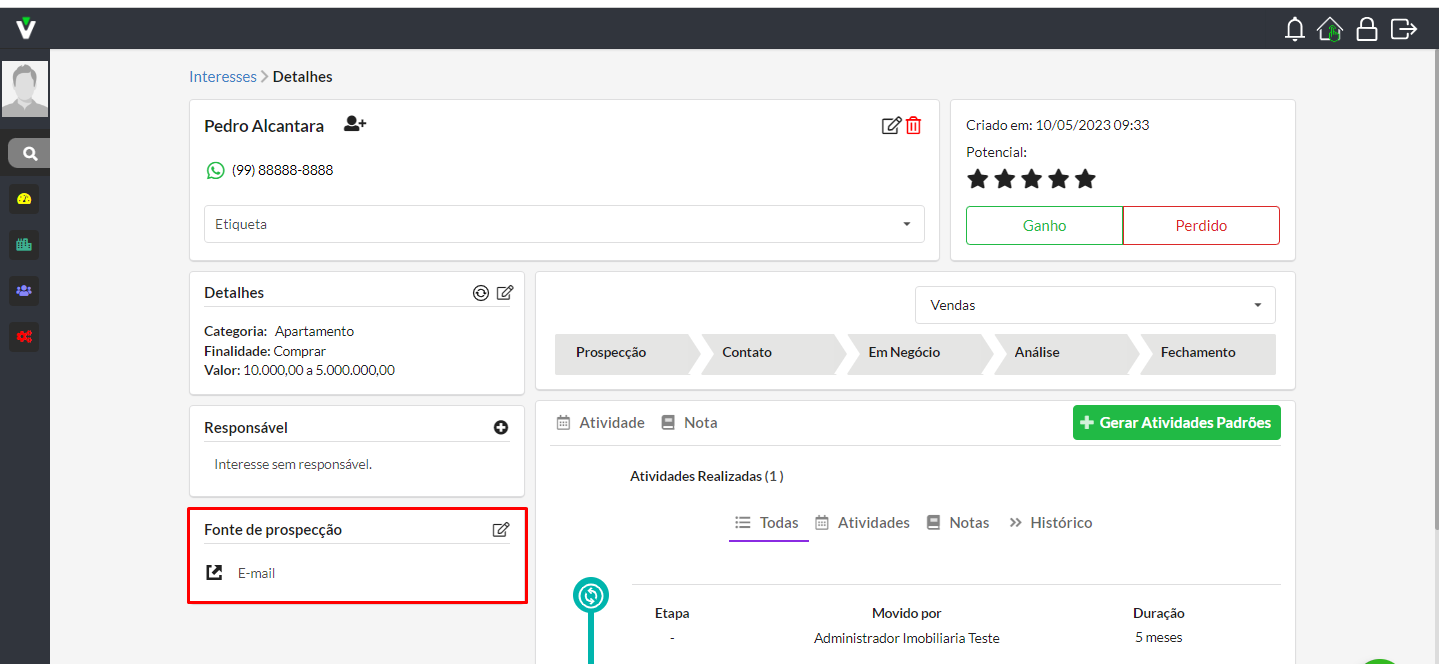Delete the interest with the red trash icon
The image size is (1439, 664).
coord(913,125)
